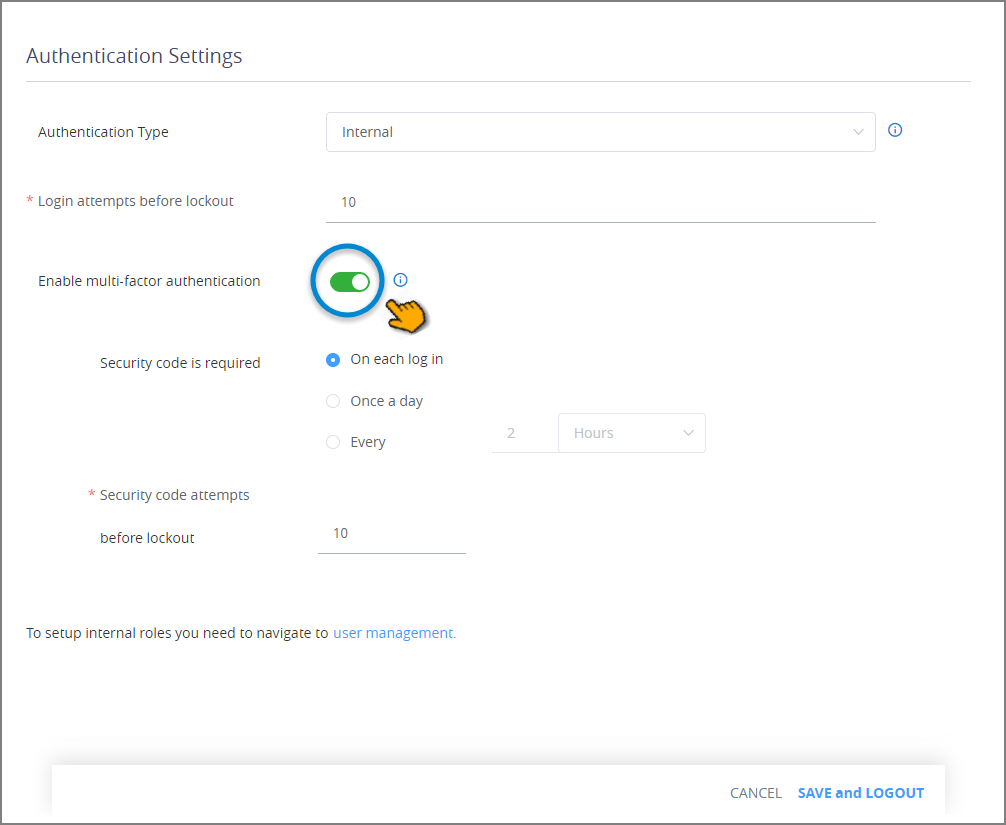Click the Security code is required label
This screenshot has height=825, width=1006.
[x=180, y=363]
